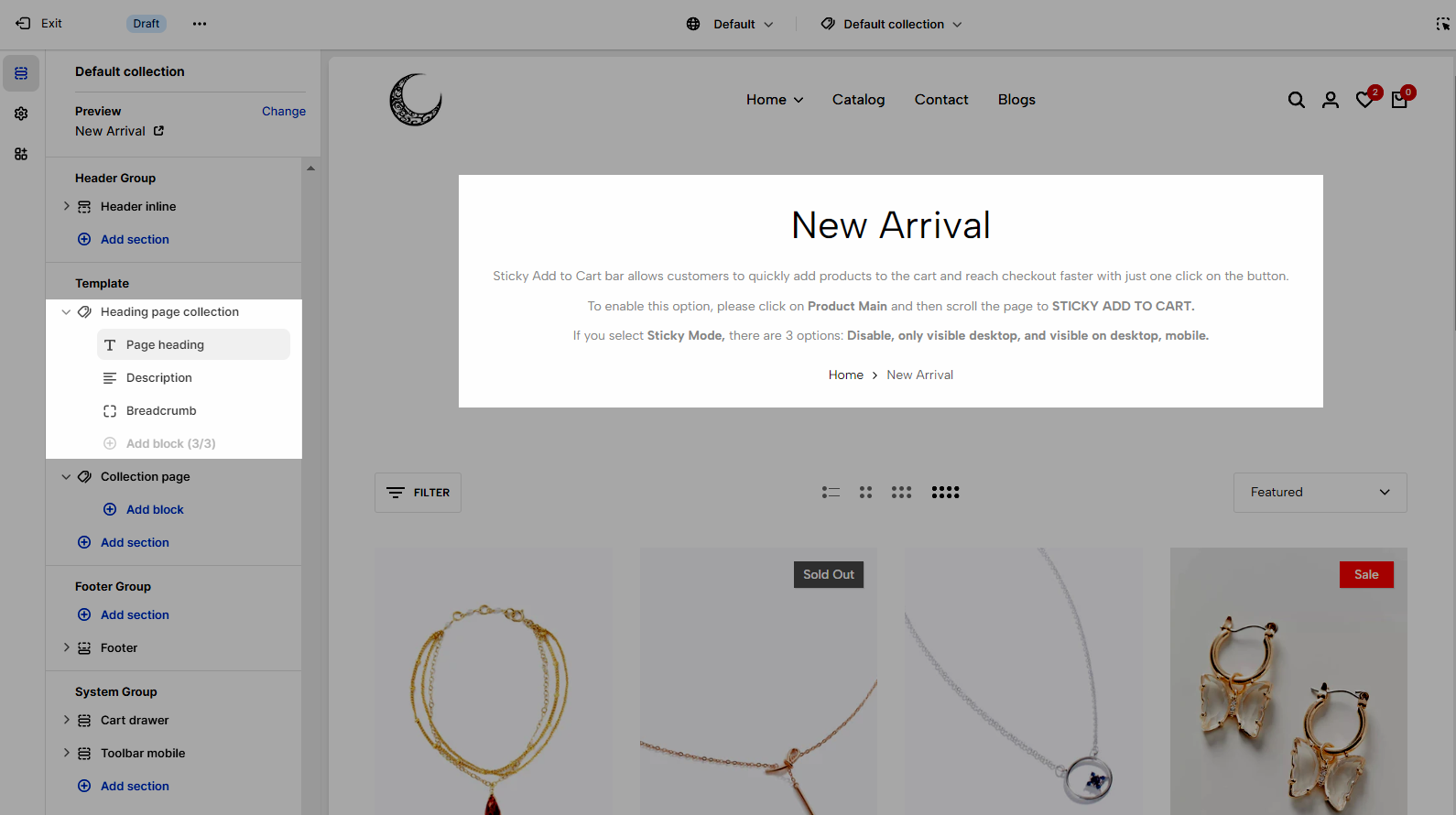Open the App embeds icon

pyautogui.click(x=21, y=154)
